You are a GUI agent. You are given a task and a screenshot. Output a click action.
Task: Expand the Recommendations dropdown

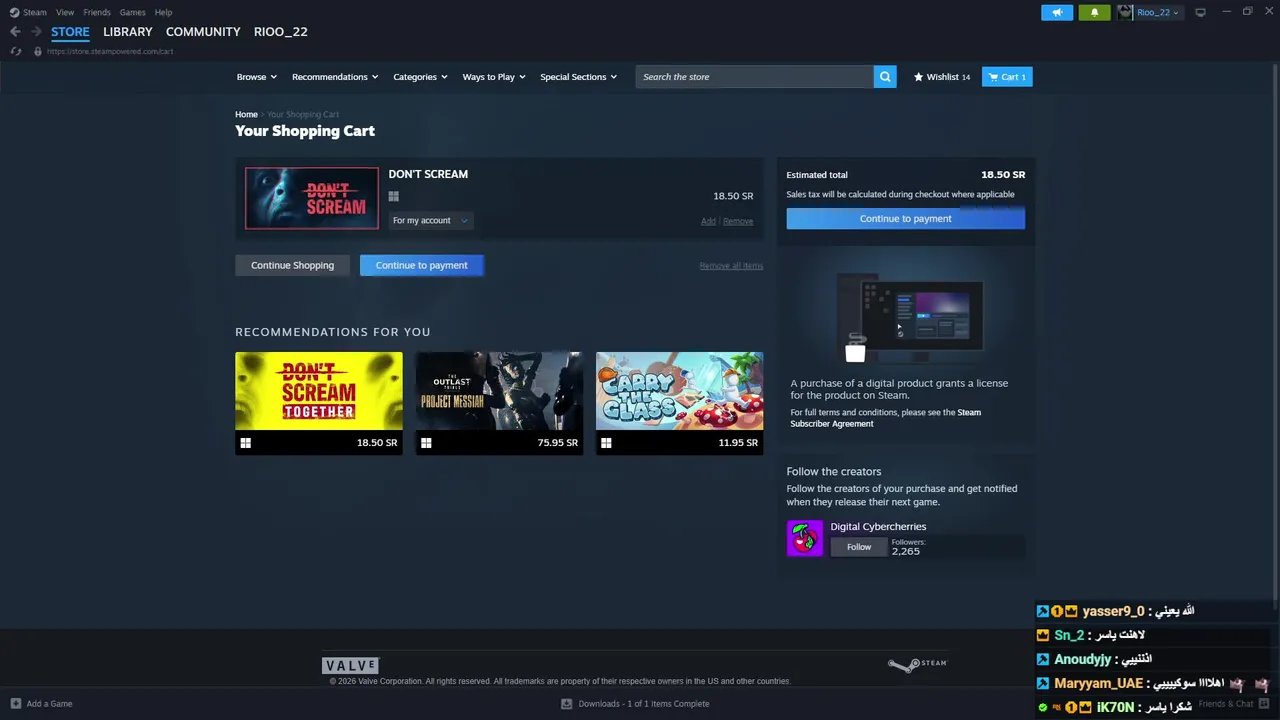click(x=335, y=77)
